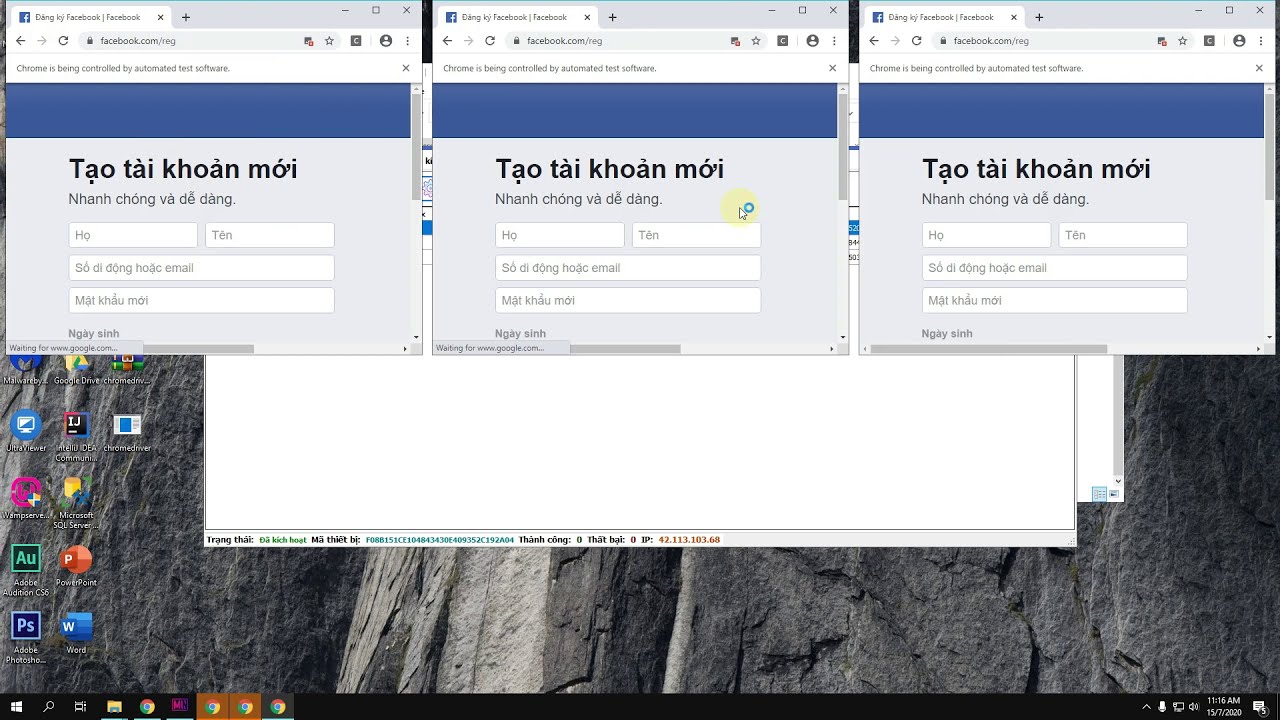Bookmark page with star in left Chrome window
1280x720 pixels.
tap(329, 41)
